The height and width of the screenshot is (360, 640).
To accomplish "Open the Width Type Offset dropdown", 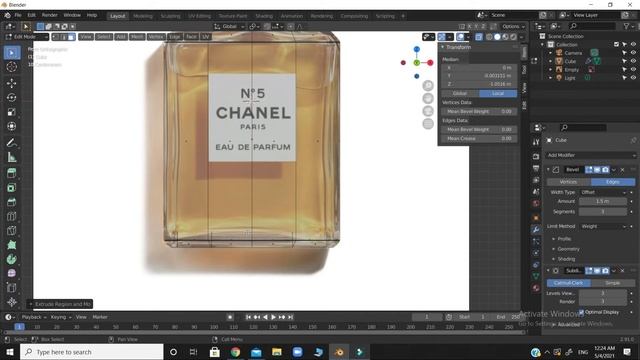I will point(603,192).
